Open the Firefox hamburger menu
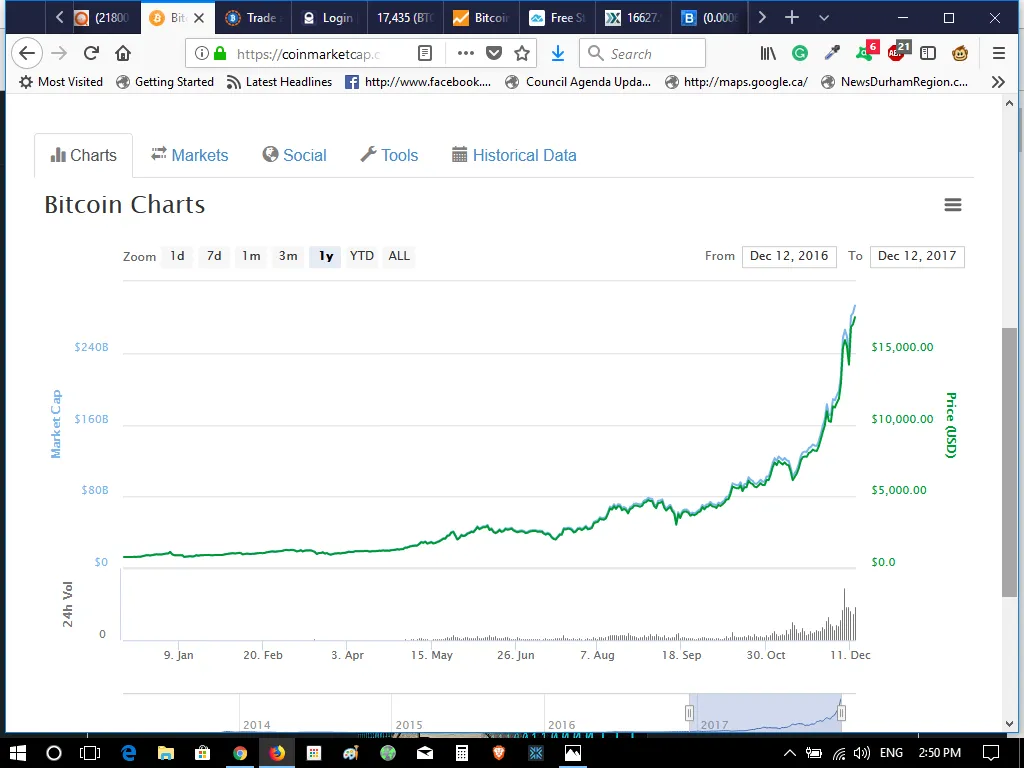 (x=999, y=54)
